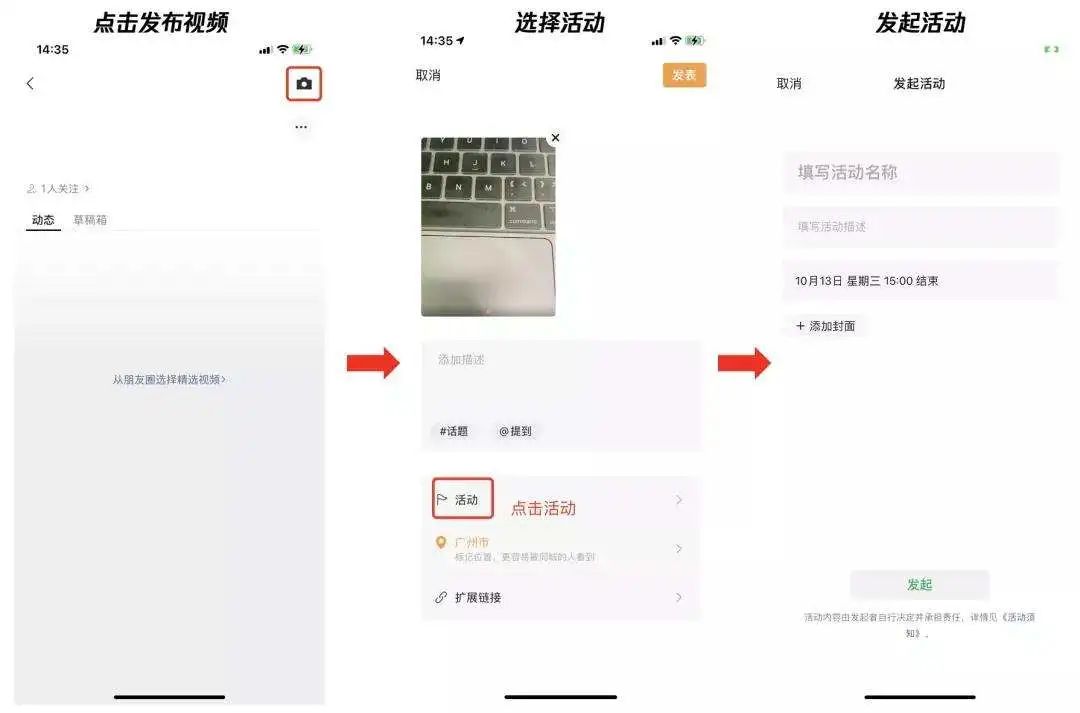Remove the keyboard video thumbnail with X
Image resolution: width=1080 pixels, height=713 pixels.
pyautogui.click(x=555, y=138)
